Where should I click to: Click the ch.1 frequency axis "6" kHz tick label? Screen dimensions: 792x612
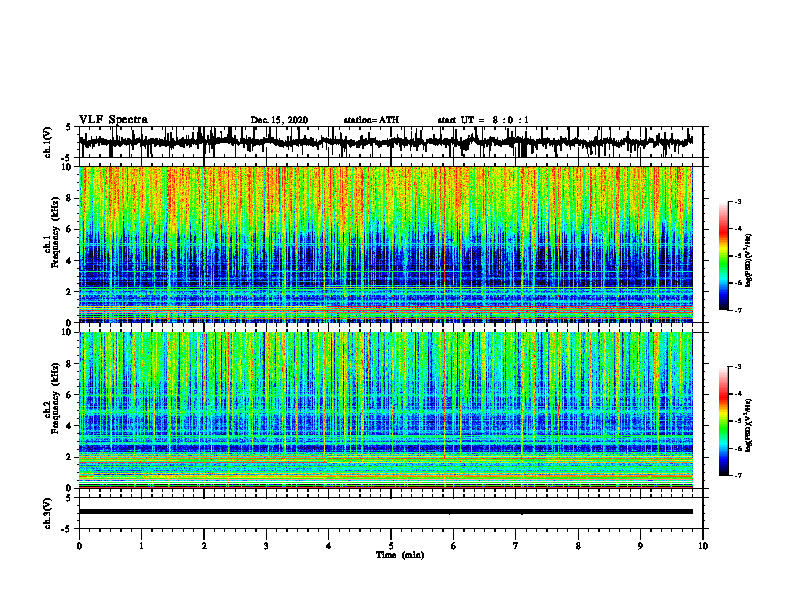tap(70, 229)
